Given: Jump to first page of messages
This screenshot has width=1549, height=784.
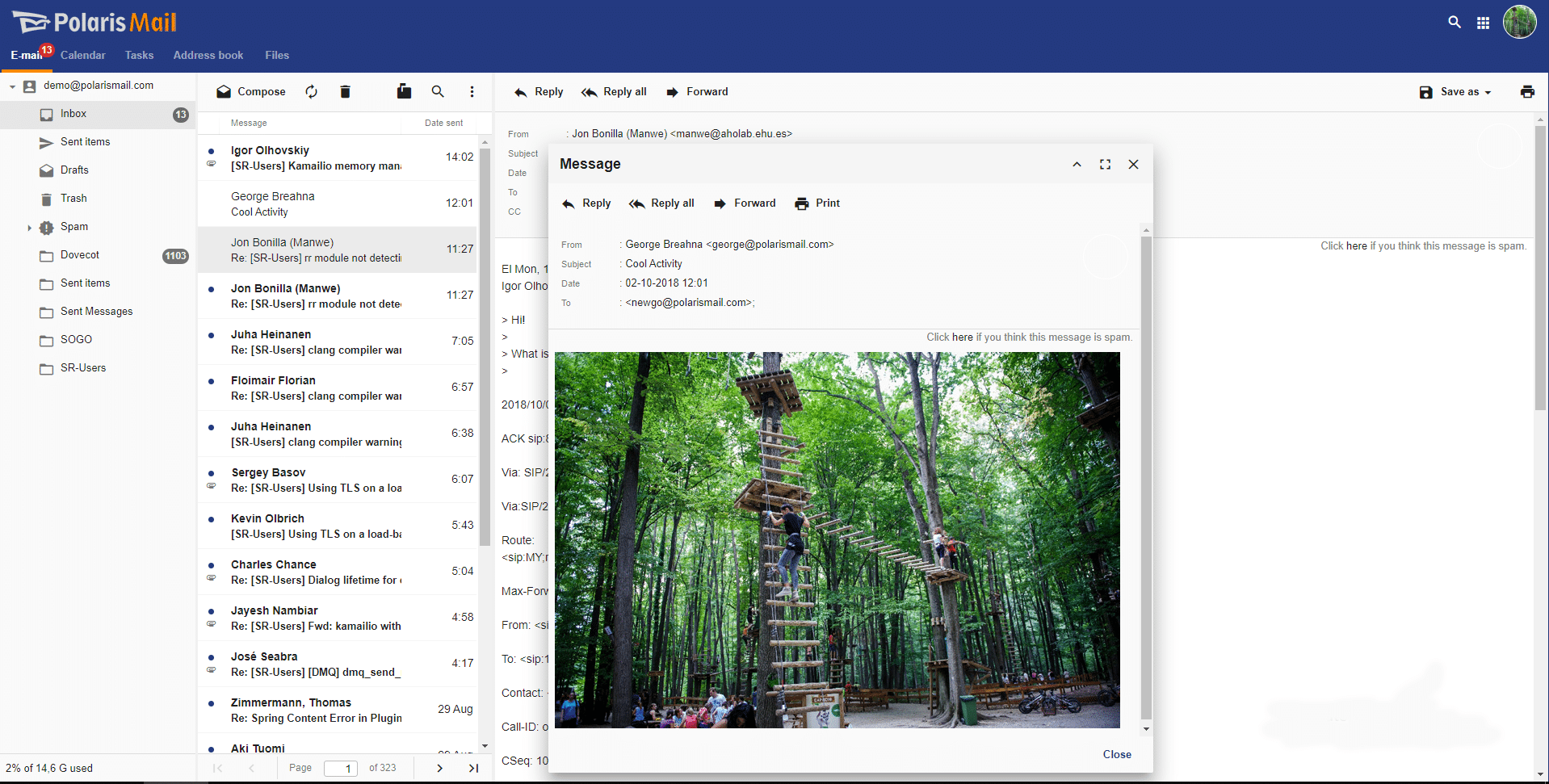Looking at the screenshot, I should 217,768.
